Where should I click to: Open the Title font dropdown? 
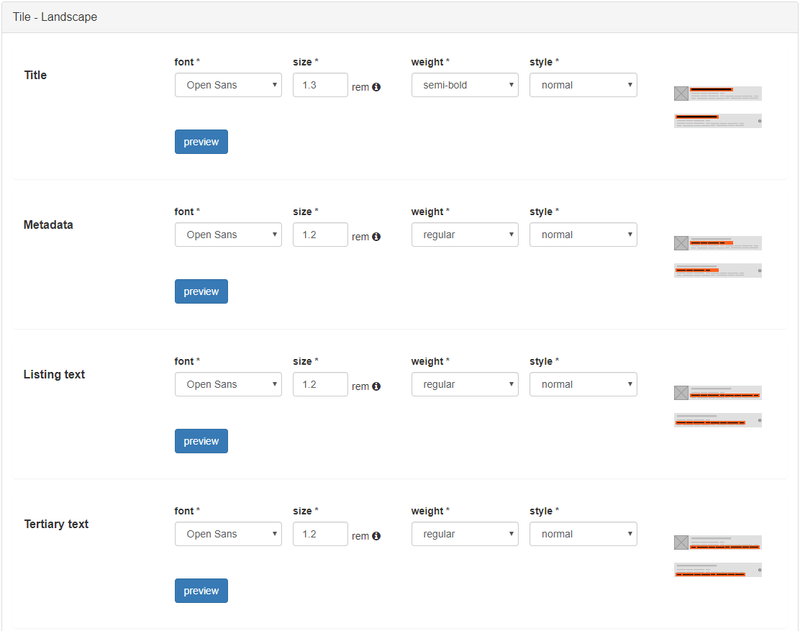pyautogui.click(x=228, y=85)
